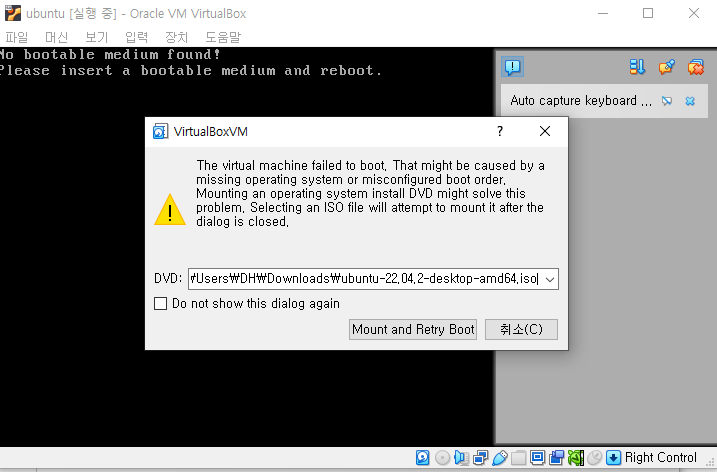Screen dimensions: 717x472
Task: Click the dialog help question mark button
Action: [x=500, y=132]
